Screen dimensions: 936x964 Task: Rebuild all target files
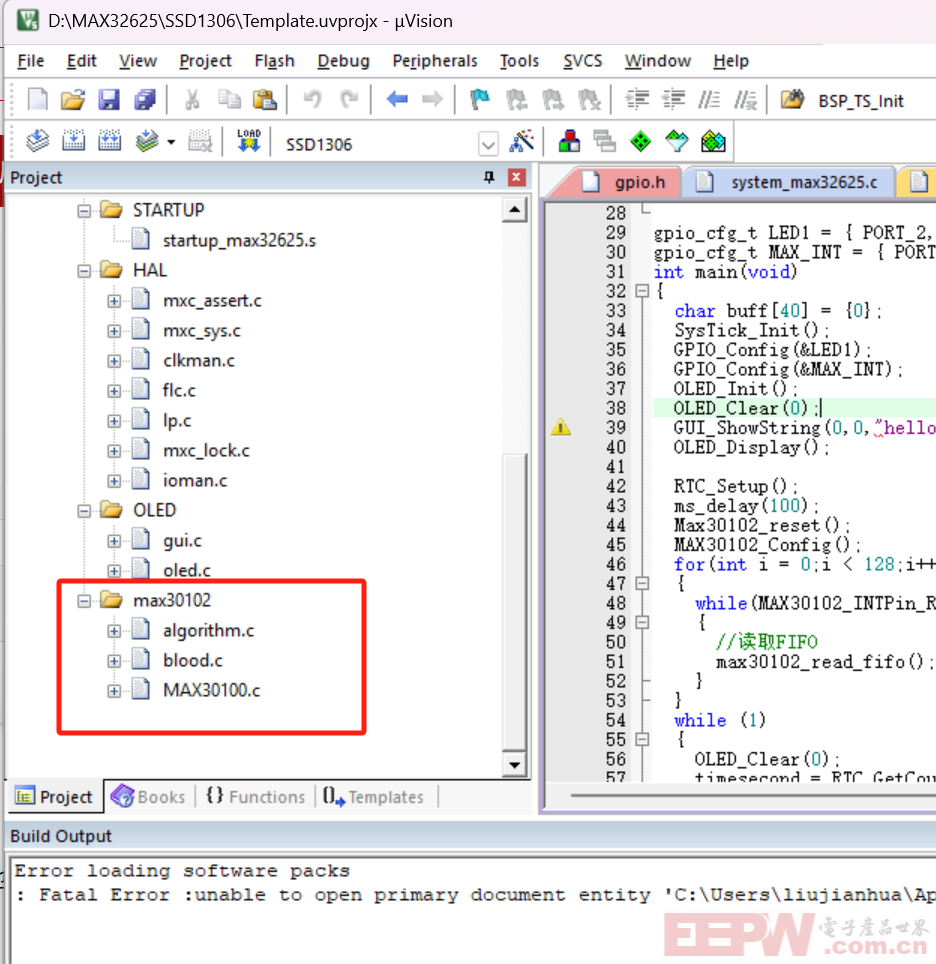point(109,141)
